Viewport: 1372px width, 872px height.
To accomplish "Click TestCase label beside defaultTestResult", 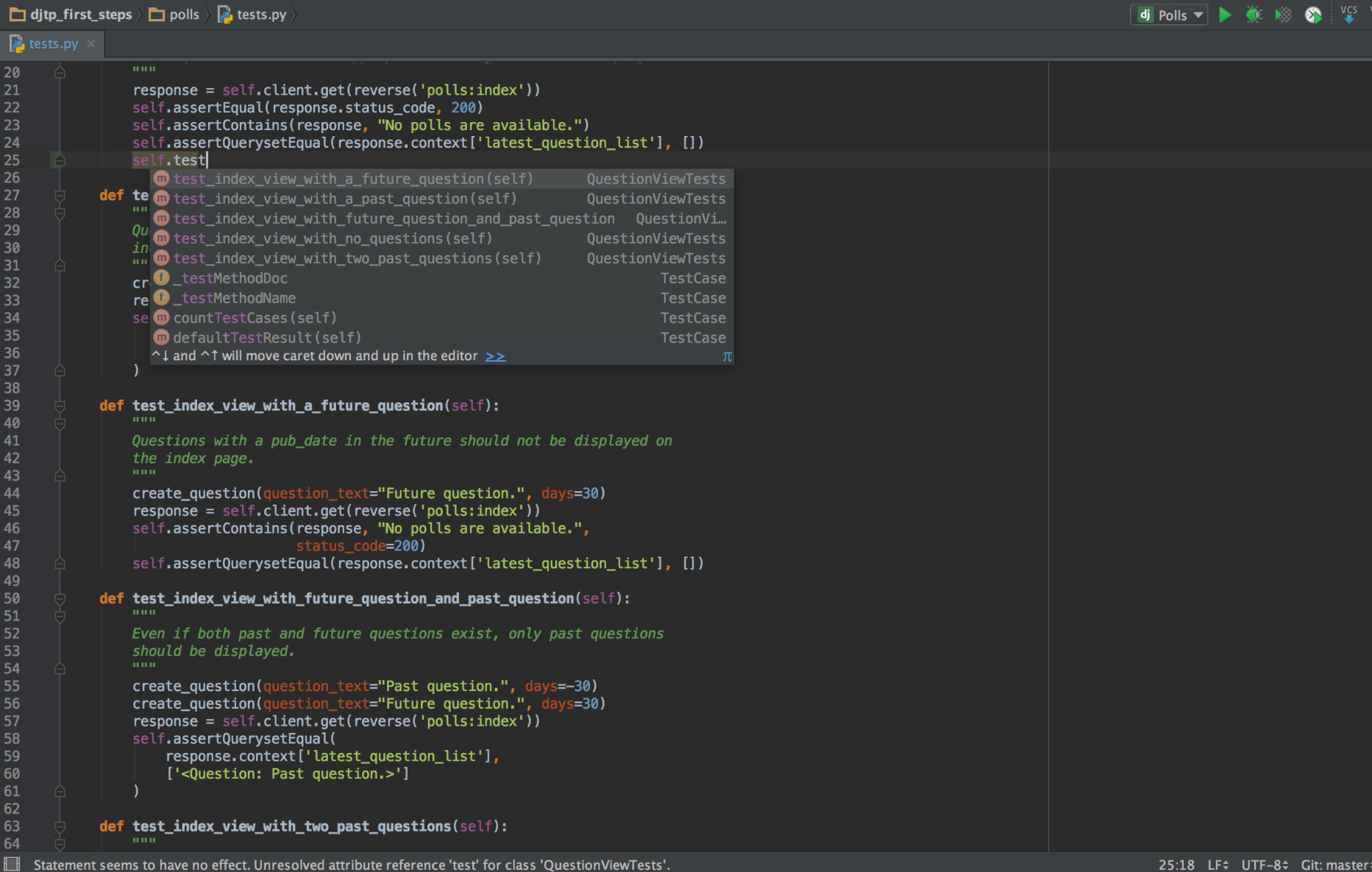I will 693,337.
